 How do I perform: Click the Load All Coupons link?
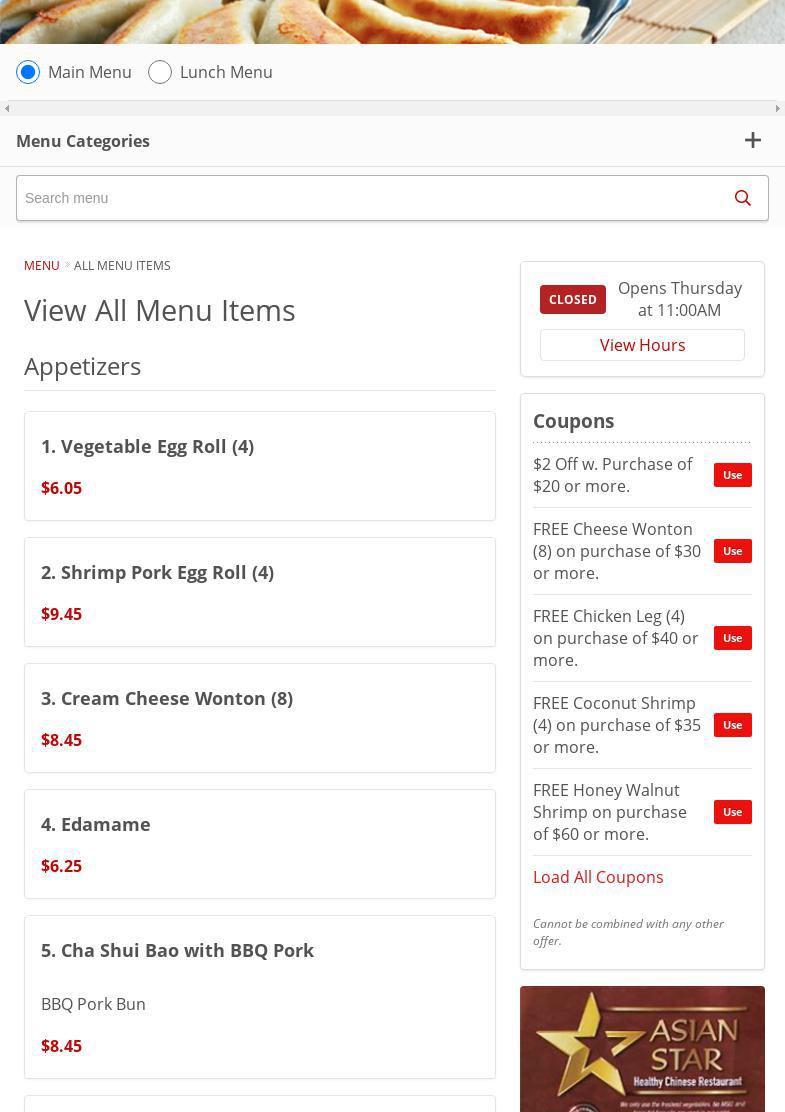pyautogui.click(x=597, y=877)
